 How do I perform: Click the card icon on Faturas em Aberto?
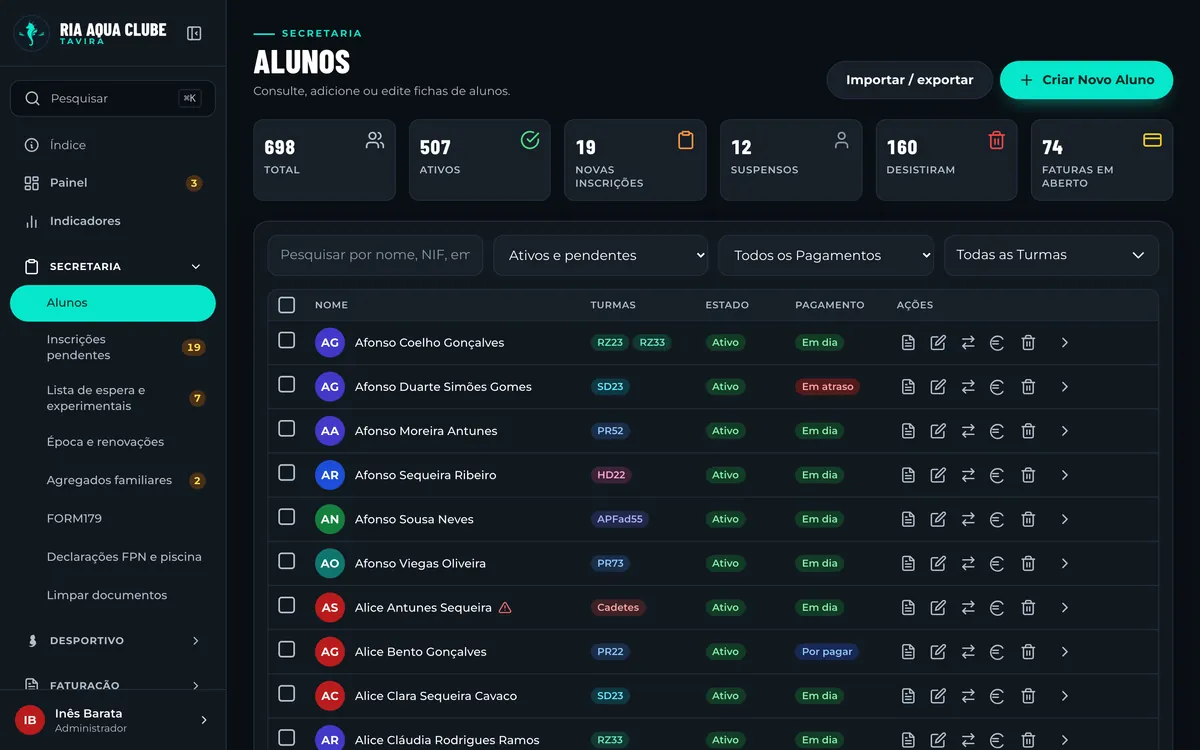1152,140
